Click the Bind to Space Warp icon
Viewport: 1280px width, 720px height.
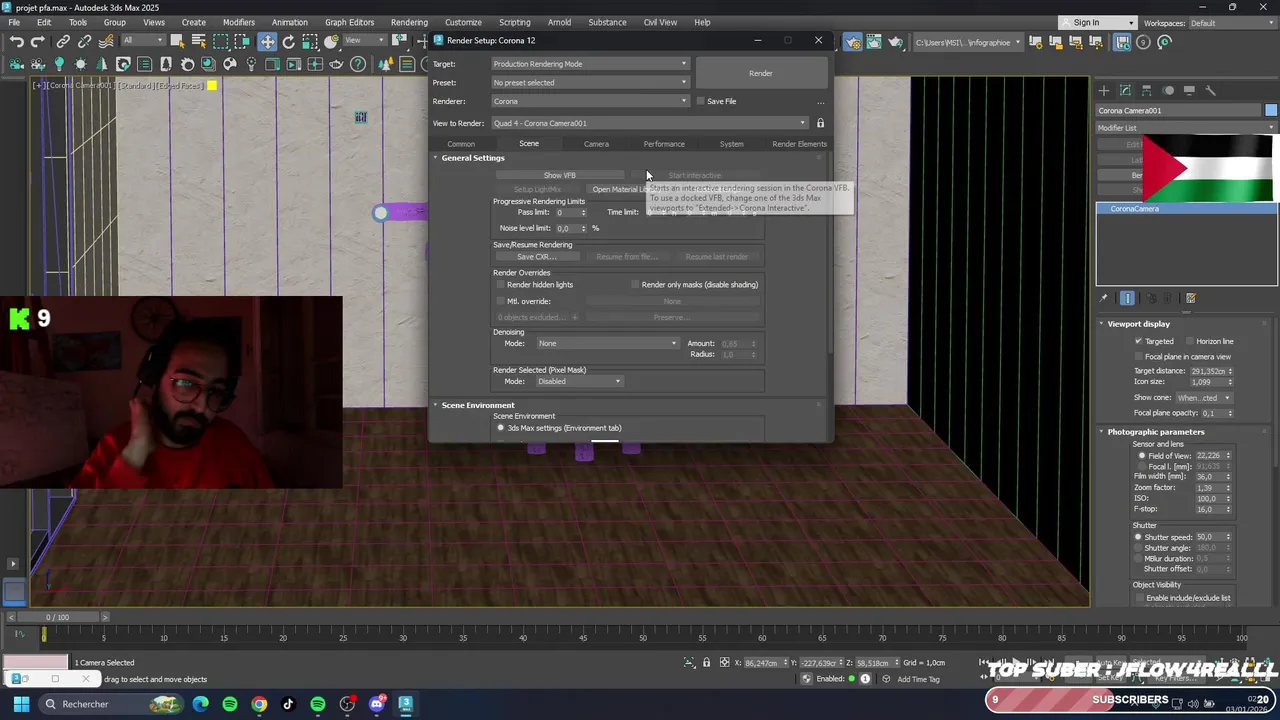click(x=105, y=42)
